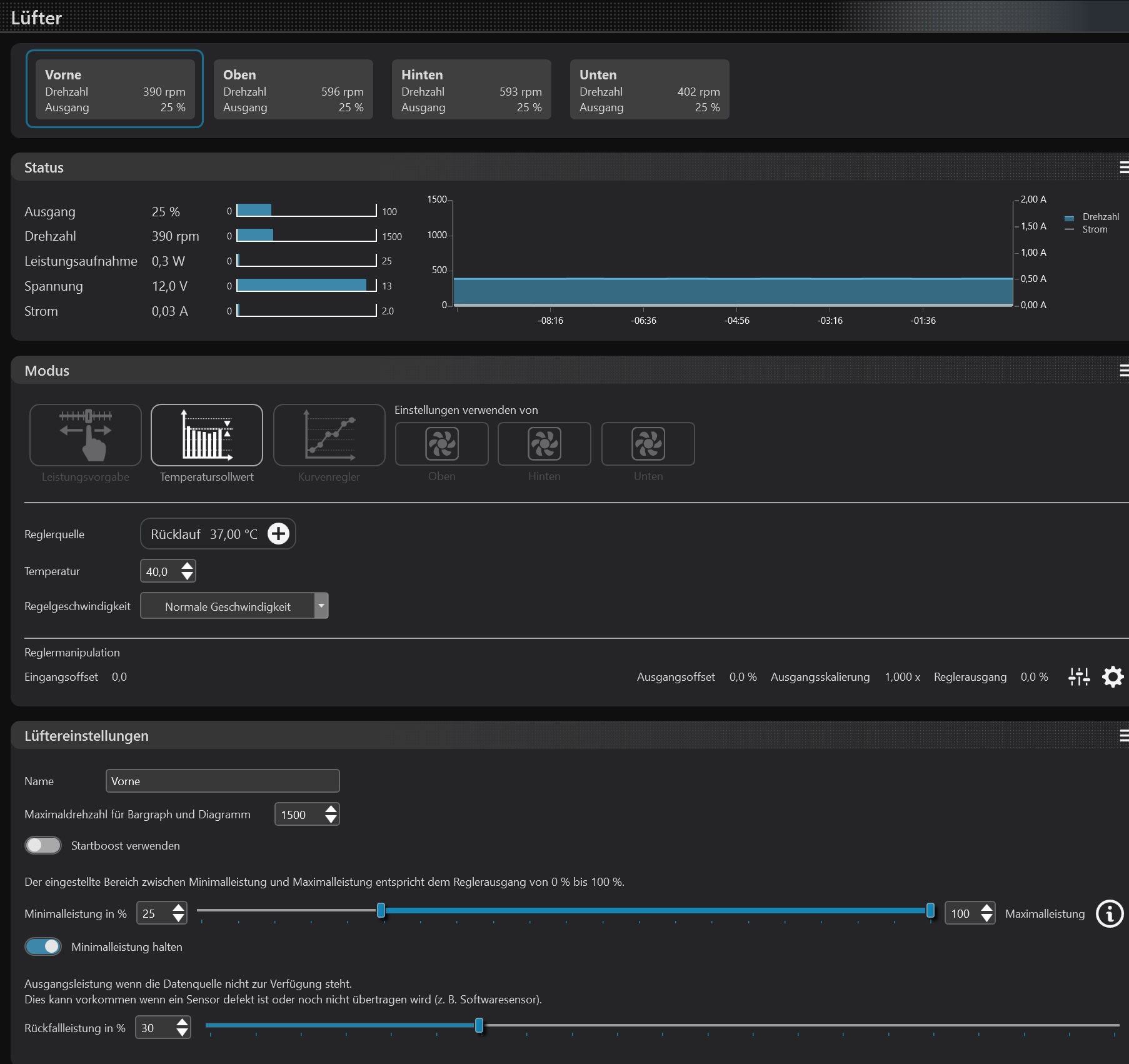Open the Status section hamburger menu
This screenshot has width=1129, height=1064.
(x=1123, y=168)
